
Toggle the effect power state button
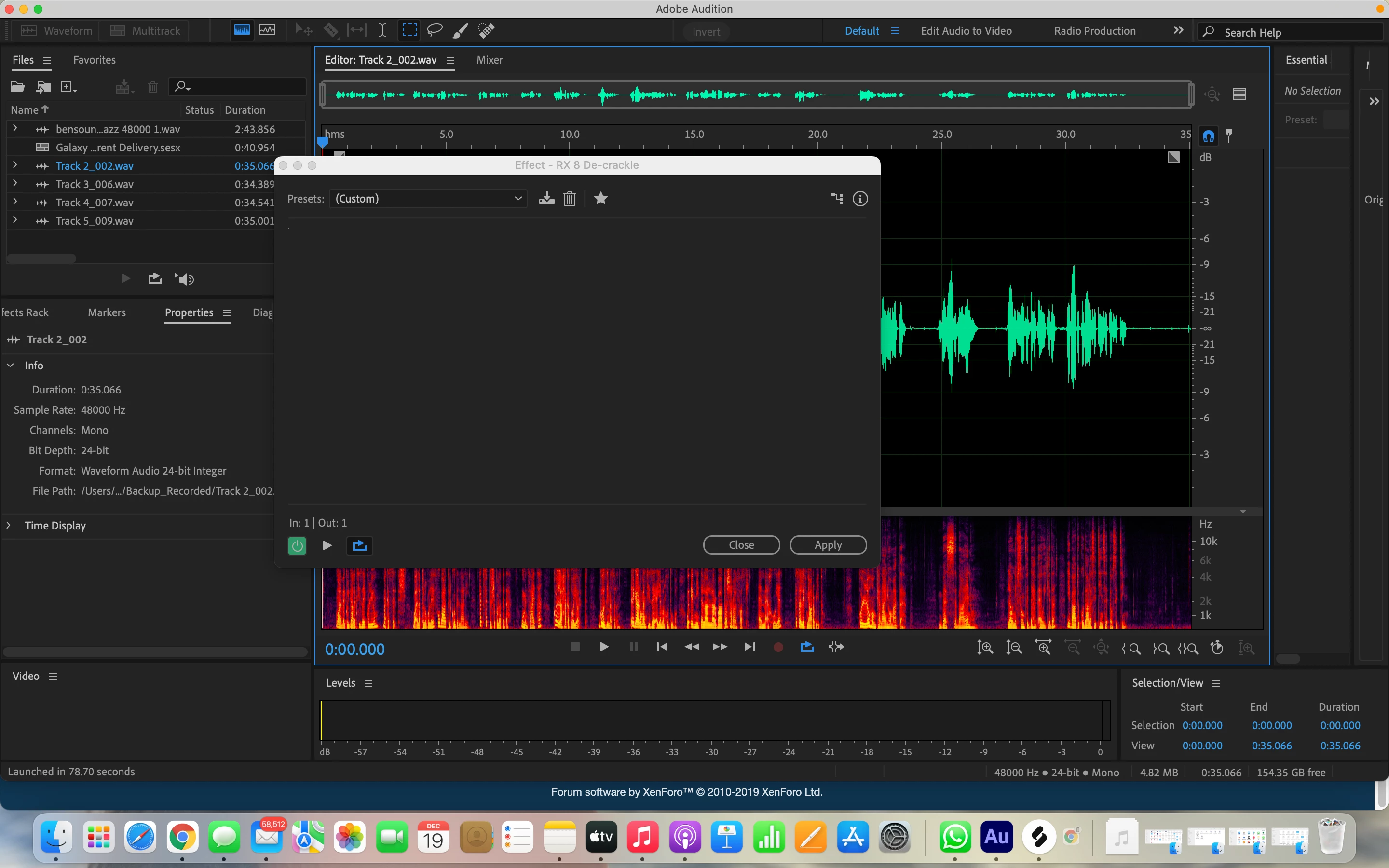[x=297, y=545]
